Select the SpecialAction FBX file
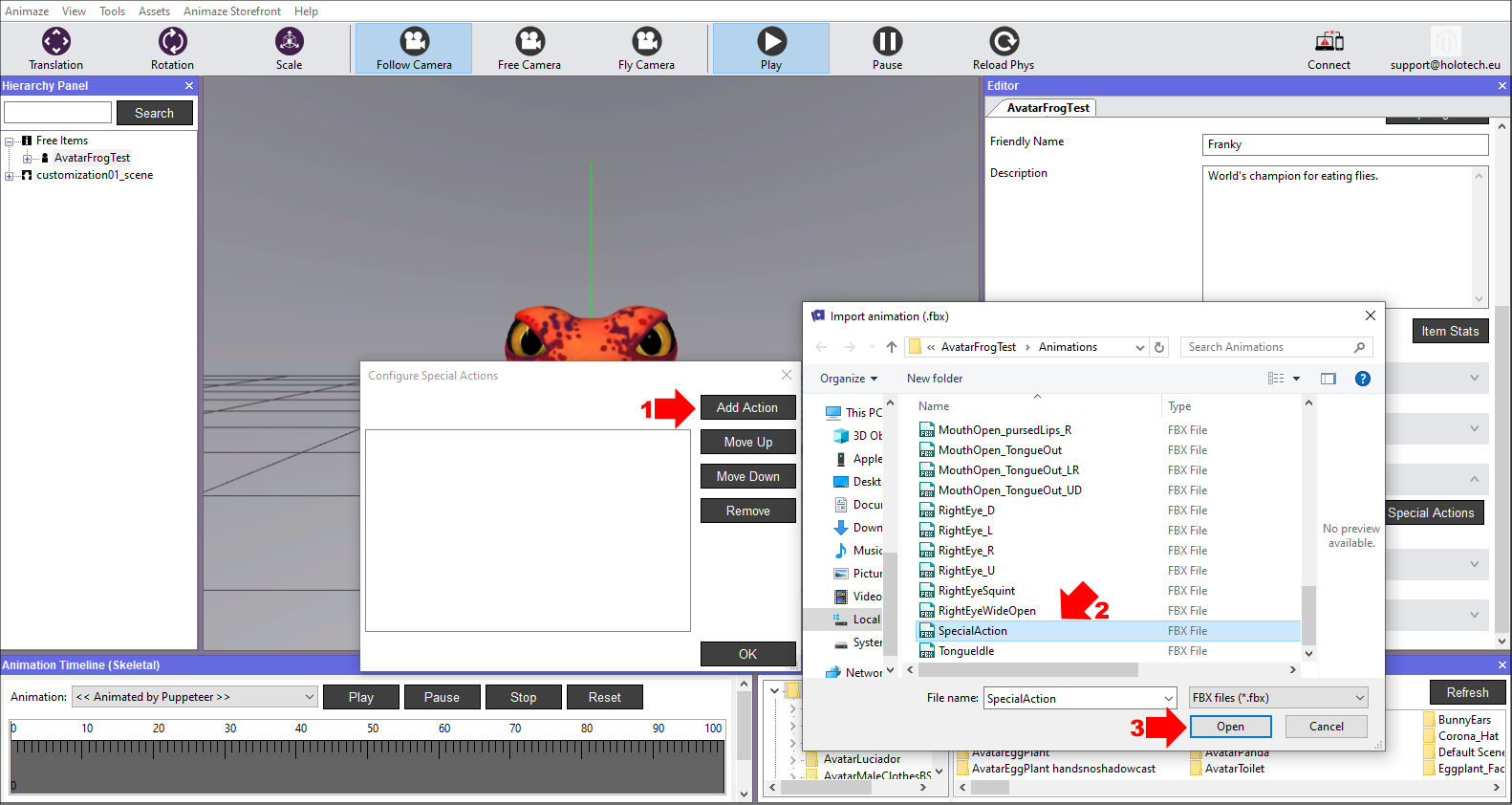Viewport: 1512px width, 805px height. [x=972, y=631]
